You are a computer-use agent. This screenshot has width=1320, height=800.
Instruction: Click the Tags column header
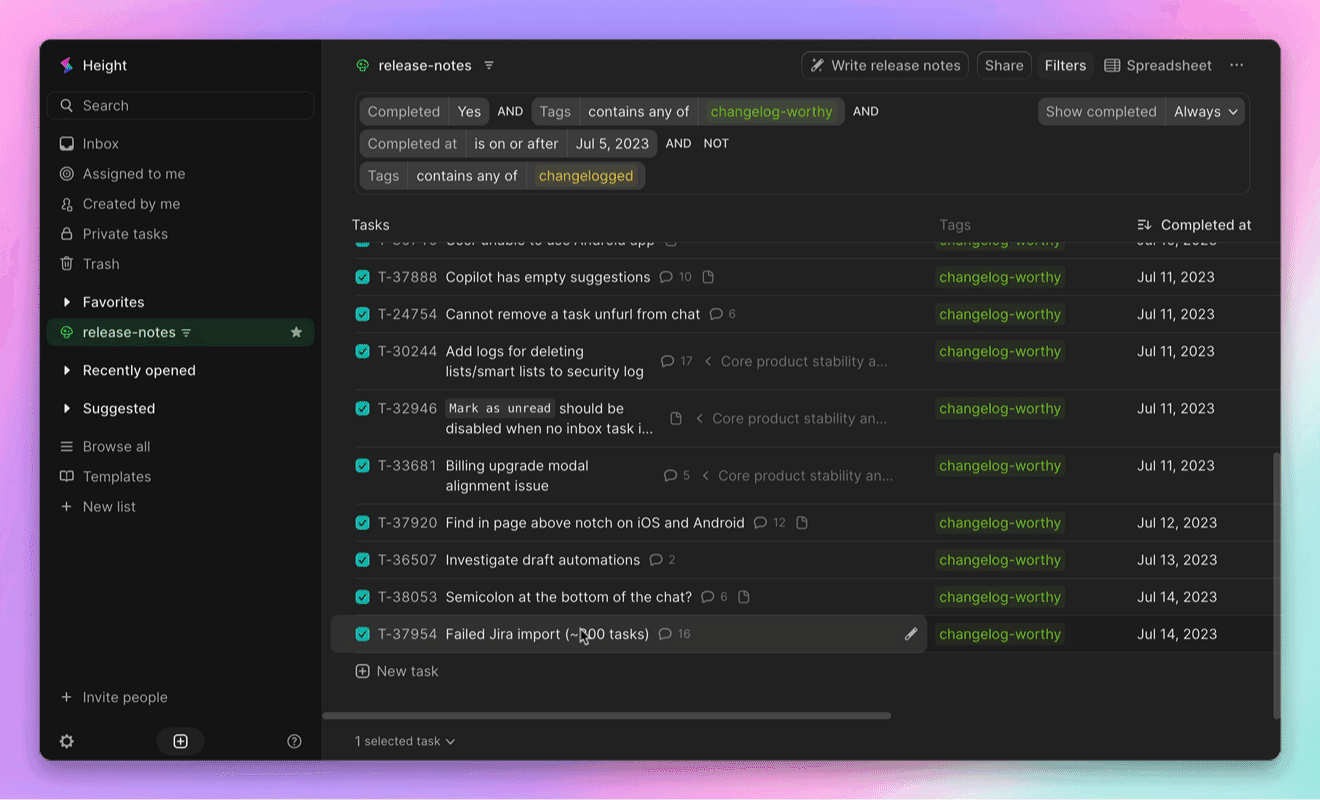[955, 225]
